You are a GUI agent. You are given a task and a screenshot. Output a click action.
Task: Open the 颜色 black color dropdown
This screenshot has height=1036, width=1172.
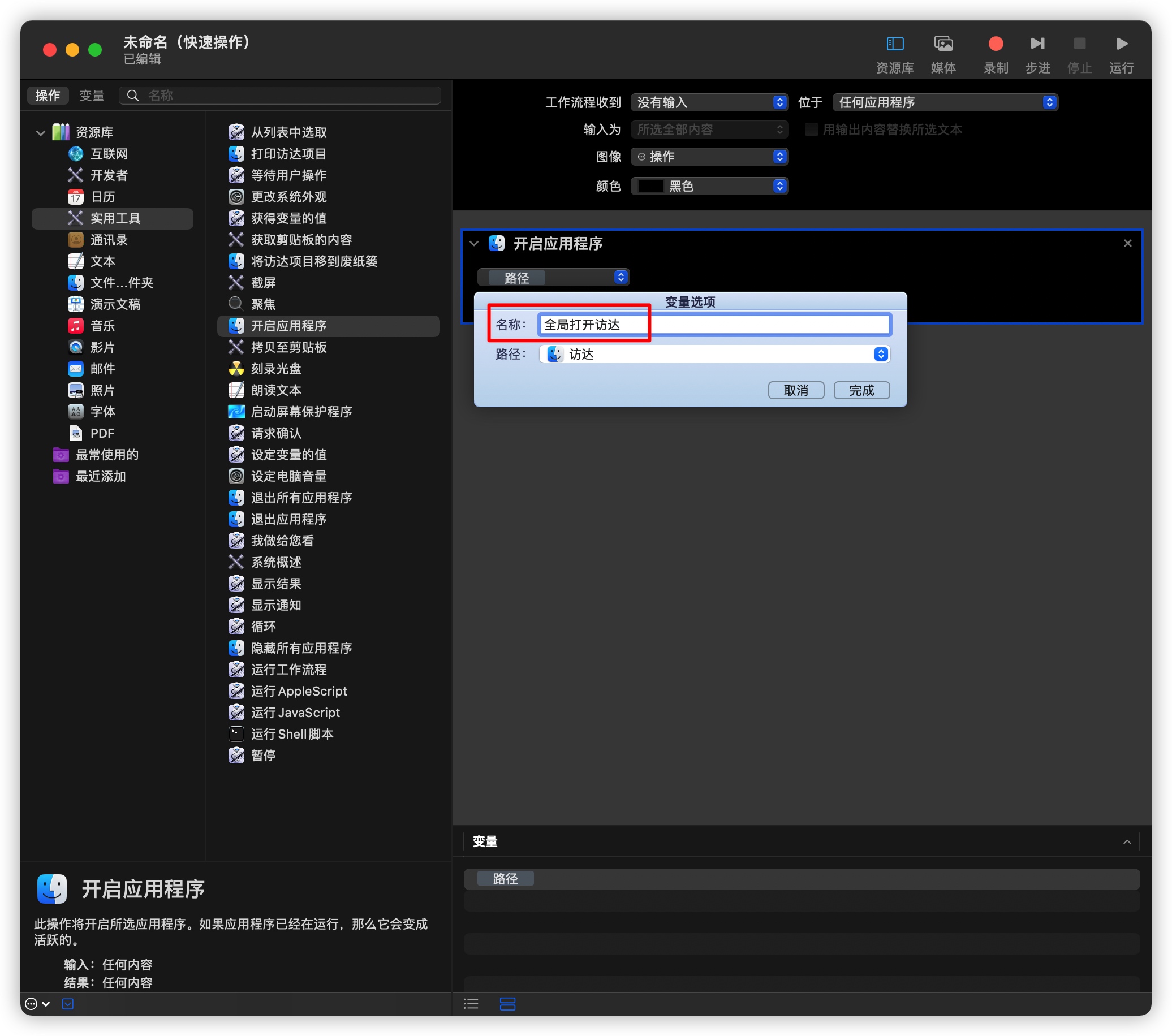(709, 186)
